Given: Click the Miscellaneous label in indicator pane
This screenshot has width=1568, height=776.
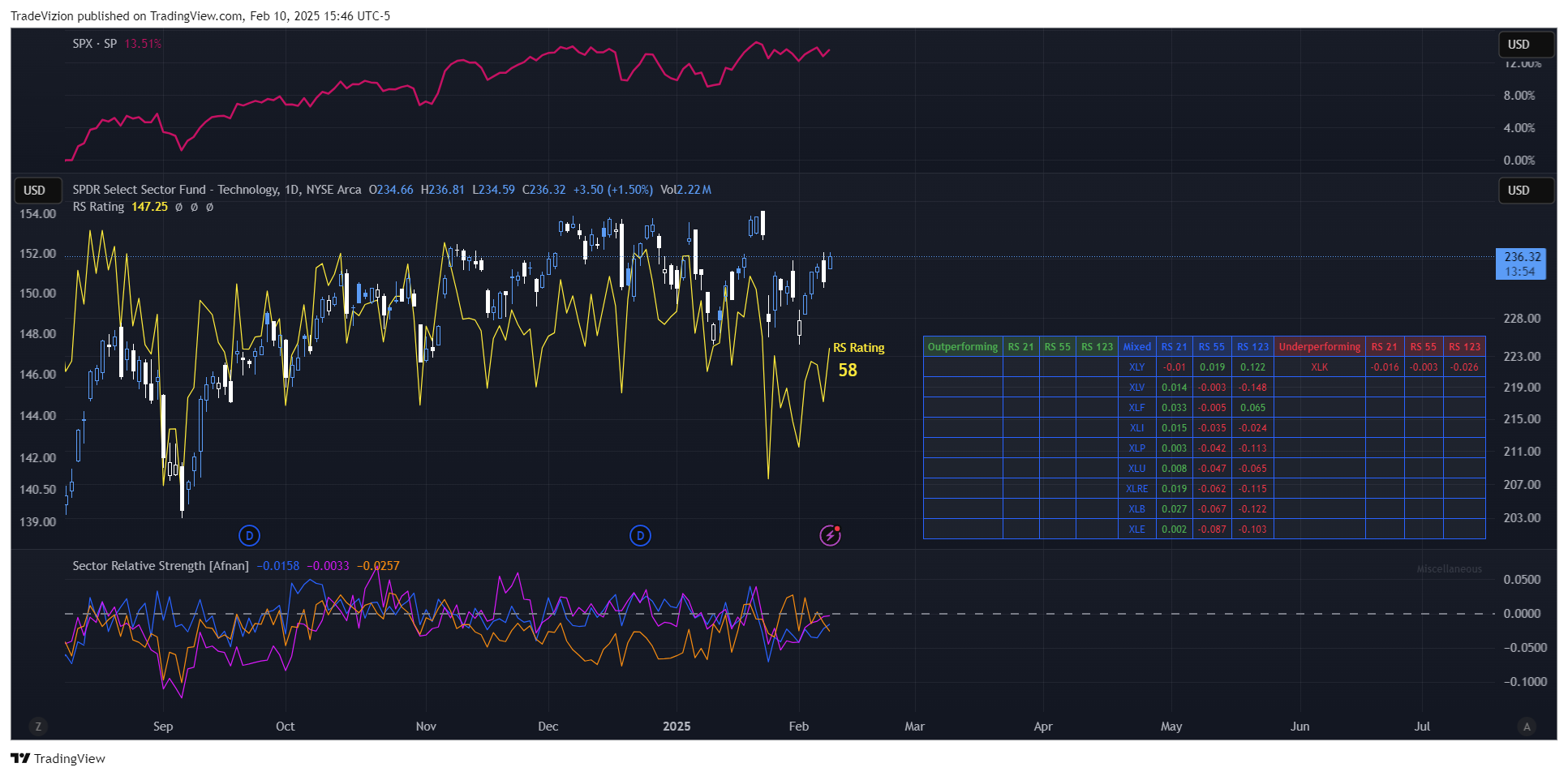Looking at the screenshot, I should tap(1450, 569).
